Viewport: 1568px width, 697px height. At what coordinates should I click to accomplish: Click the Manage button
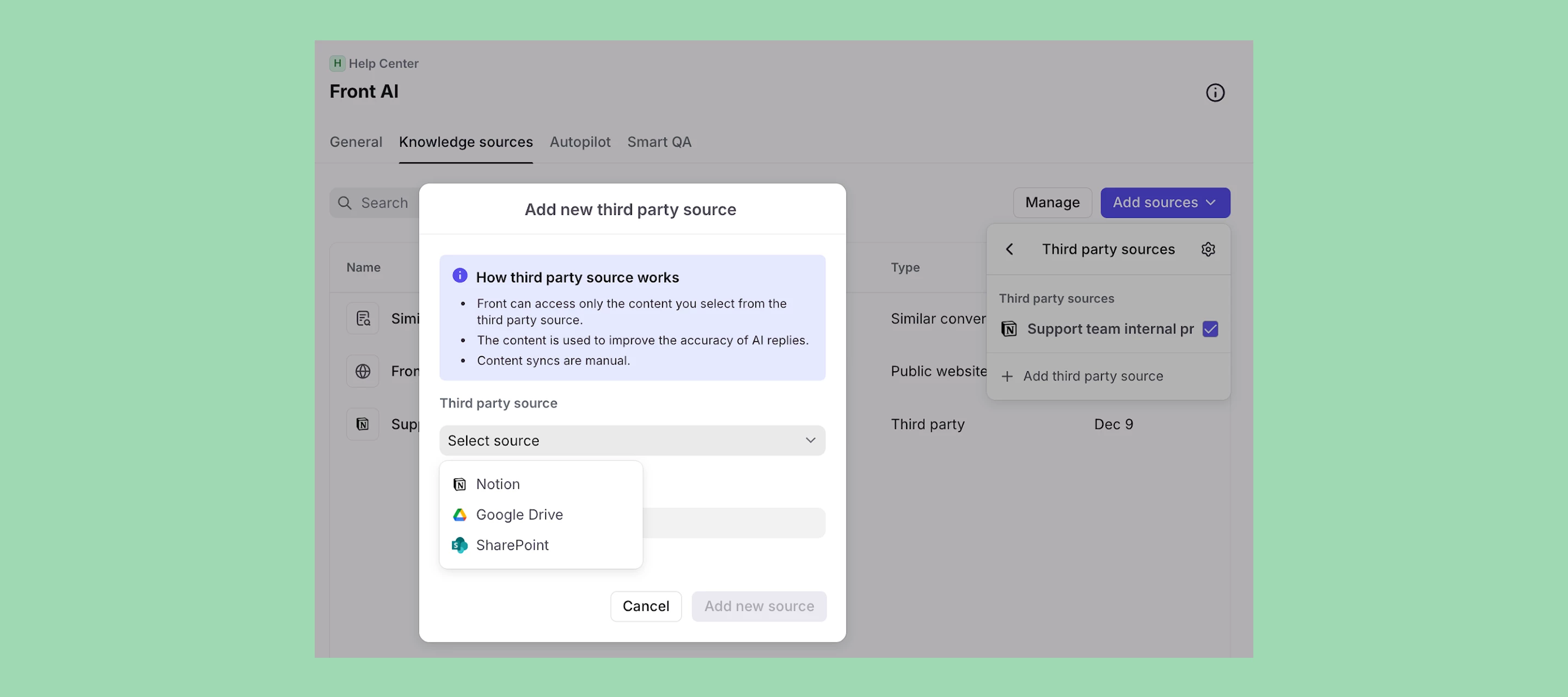[1052, 202]
